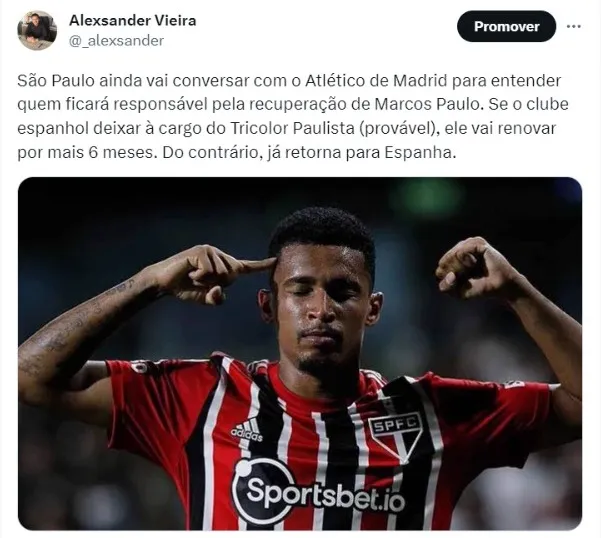Viewport: 601px width, 538px height.
Task: Click the player's raised right-side fist
Action: [x=473, y=267]
